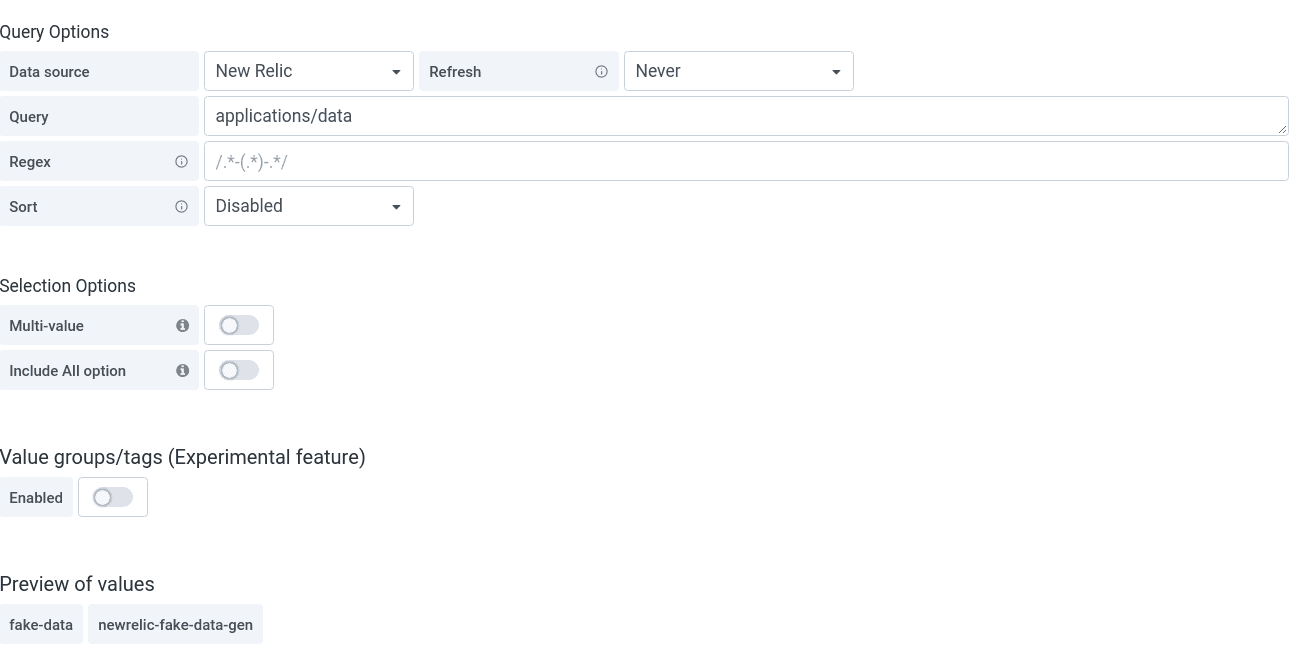The height and width of the screenshot is (653, 1304).
Task: Expand the Sort dropdown showing Disabled
Action: point(308,207)
